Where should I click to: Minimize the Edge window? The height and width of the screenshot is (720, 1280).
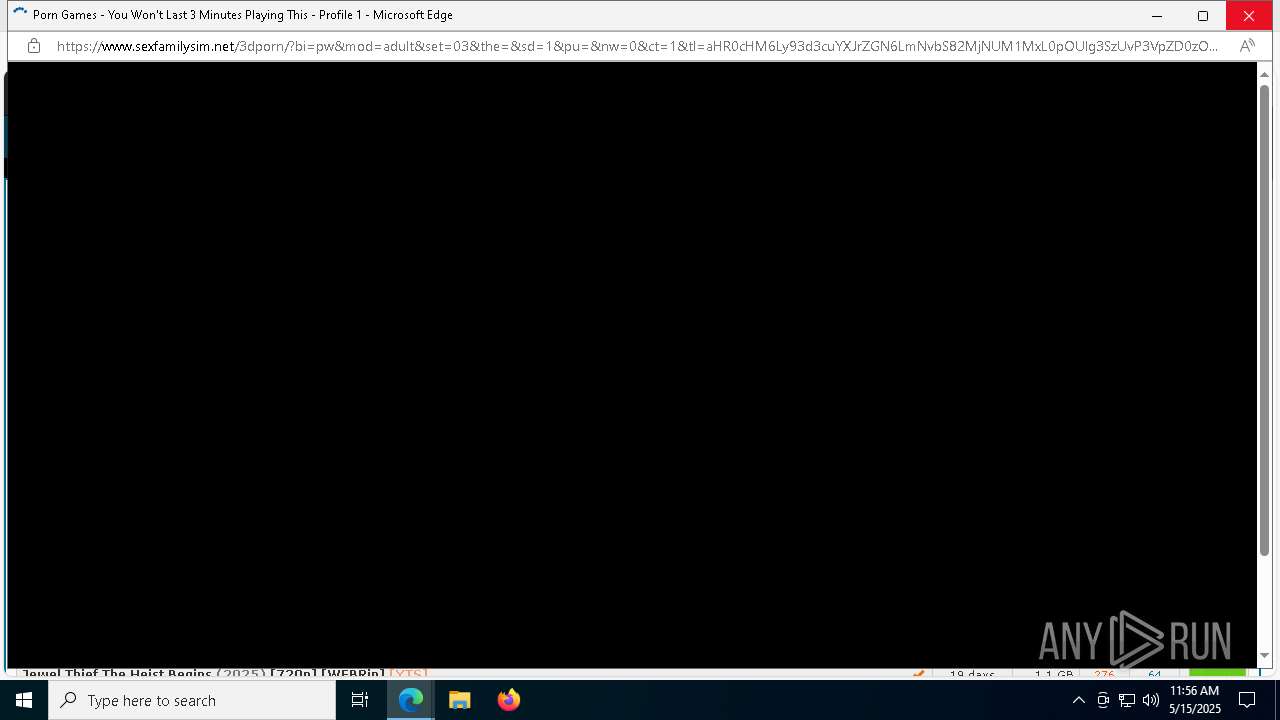pyautogui.click(x=1157, y=16)
